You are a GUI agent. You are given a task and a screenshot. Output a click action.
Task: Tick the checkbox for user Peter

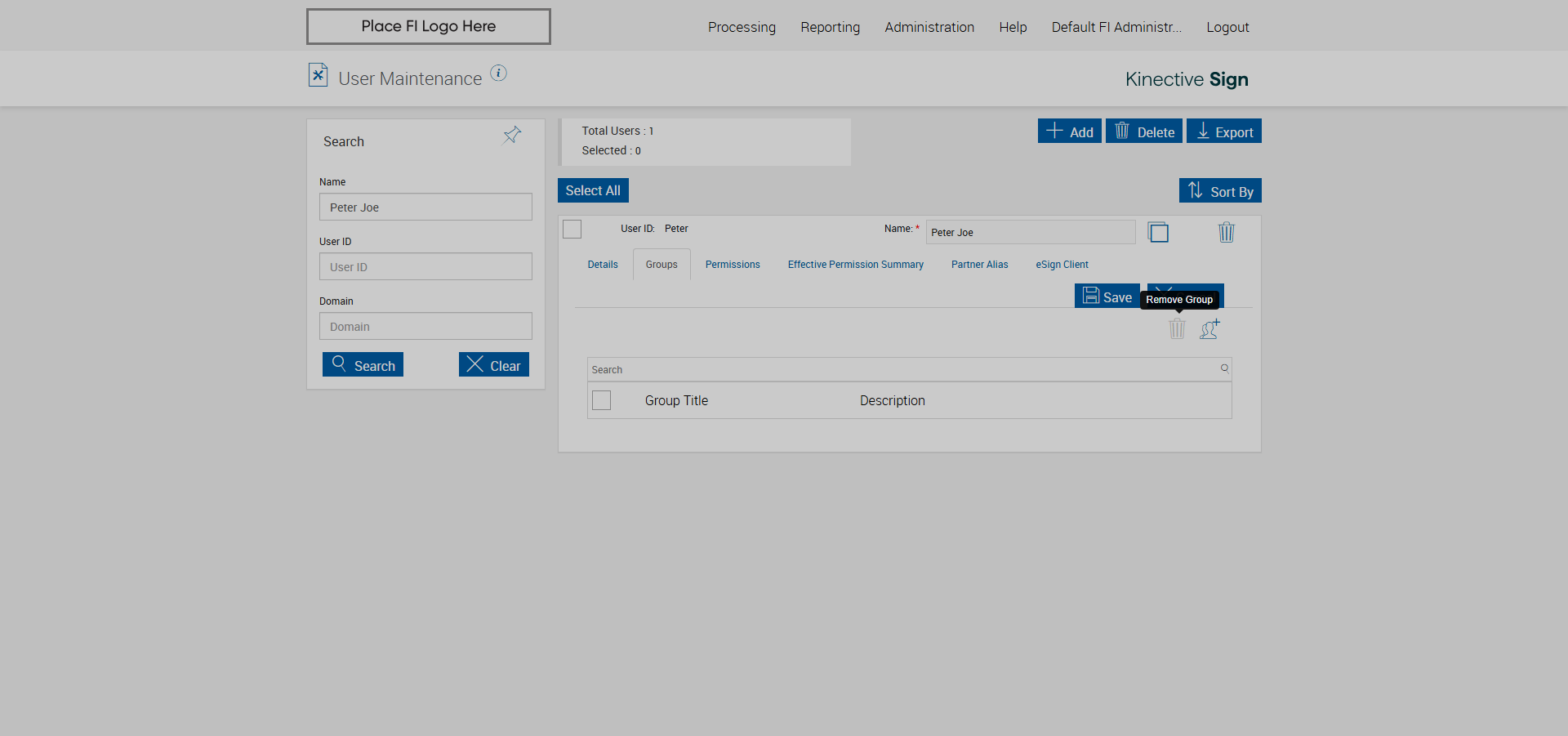point(572,230)
